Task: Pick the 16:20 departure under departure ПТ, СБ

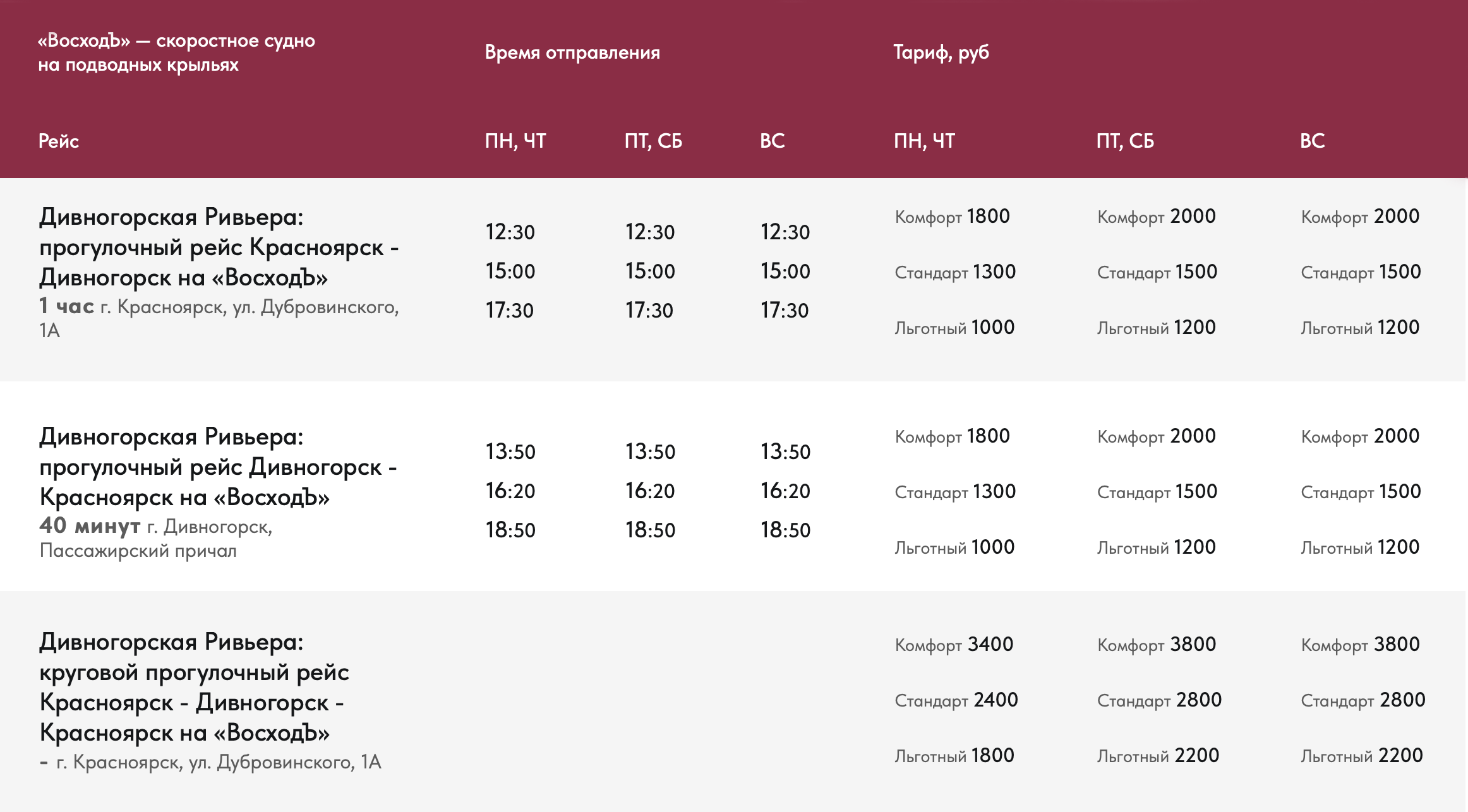Action: [650, 491]
